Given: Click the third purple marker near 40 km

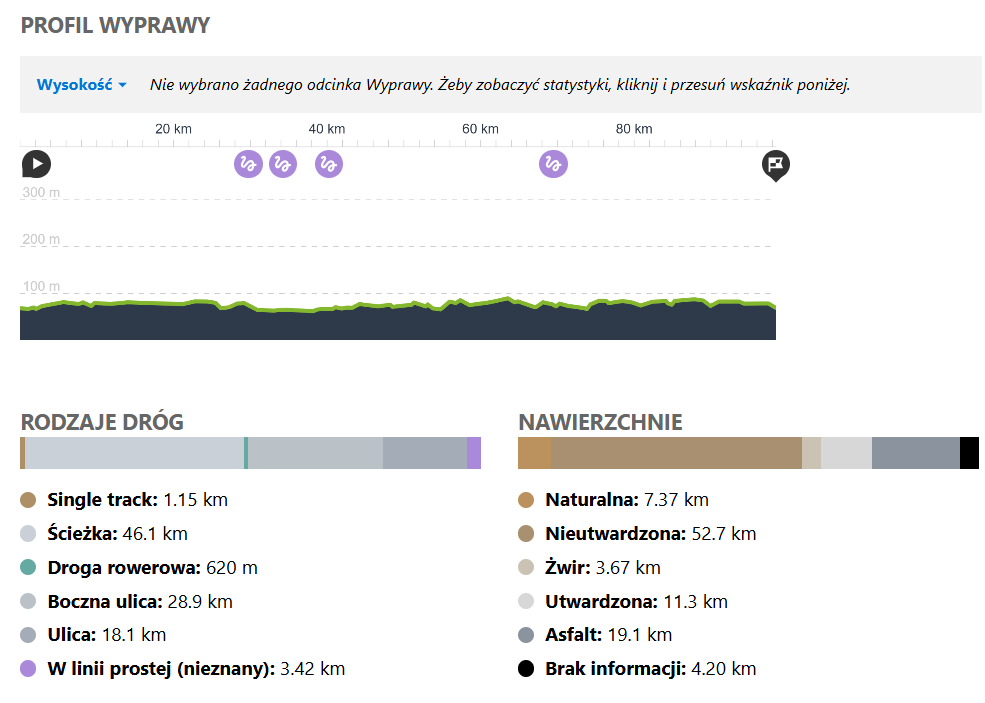Looking at the screenshot, I should click(329, 163).
